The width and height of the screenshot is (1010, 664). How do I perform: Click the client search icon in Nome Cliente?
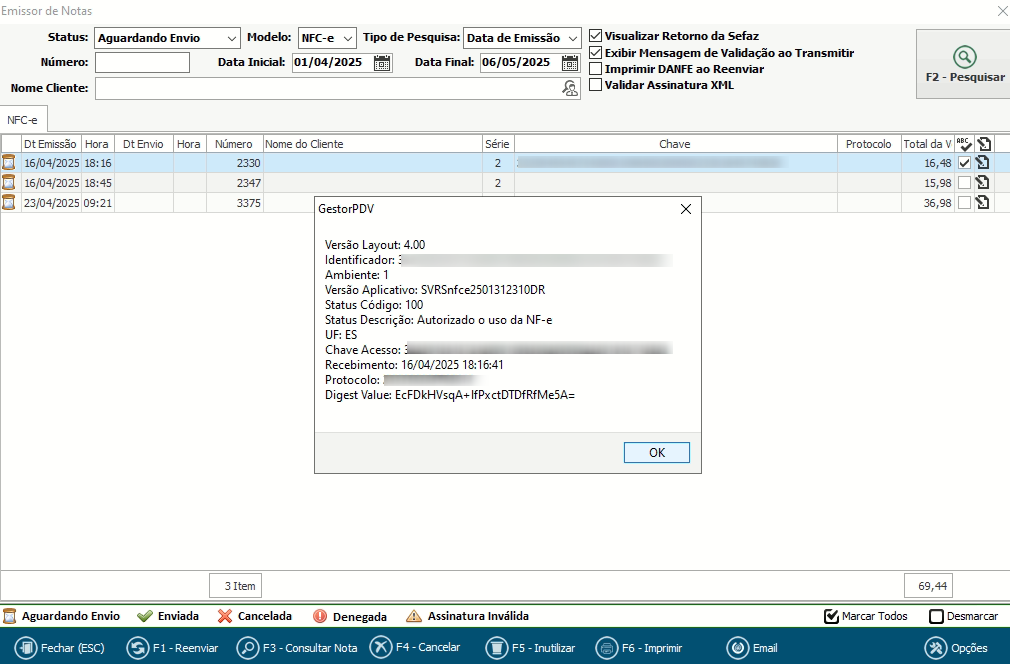[x=570, y=89]
